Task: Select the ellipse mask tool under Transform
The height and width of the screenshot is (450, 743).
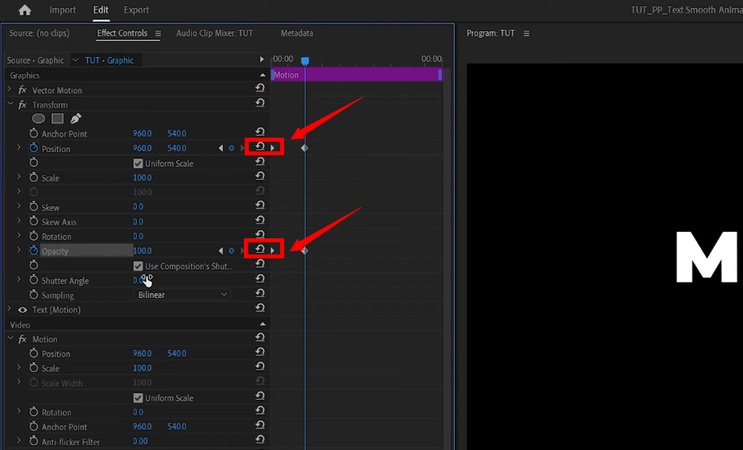Action: [39, 119]
